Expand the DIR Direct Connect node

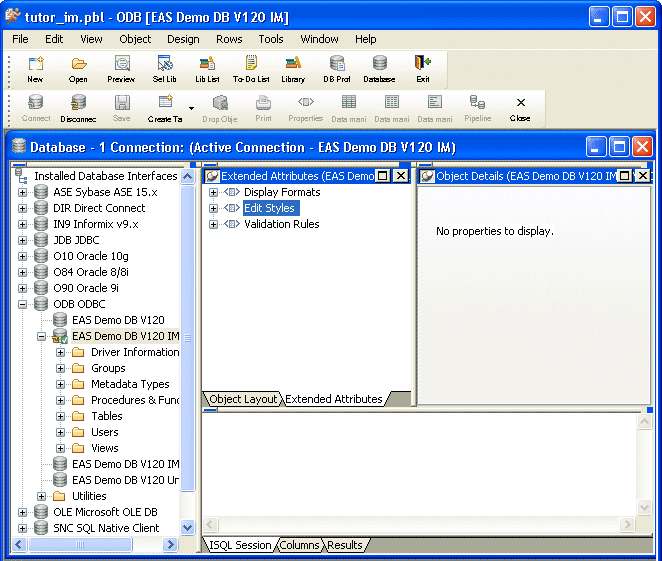tap(23, 209)
